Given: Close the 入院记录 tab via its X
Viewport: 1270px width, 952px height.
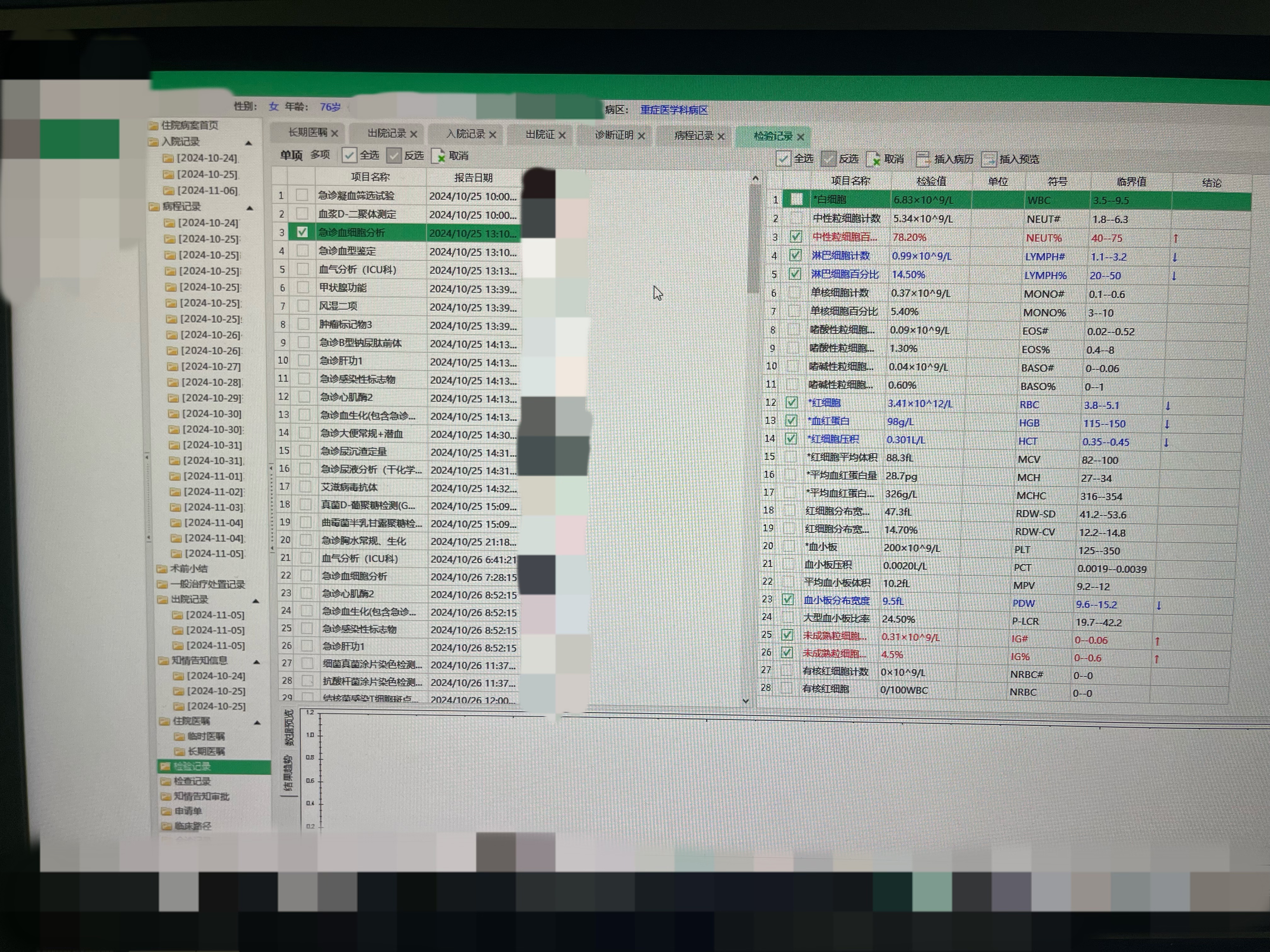Looking at the screenshot, I should [x=493, y=135].
